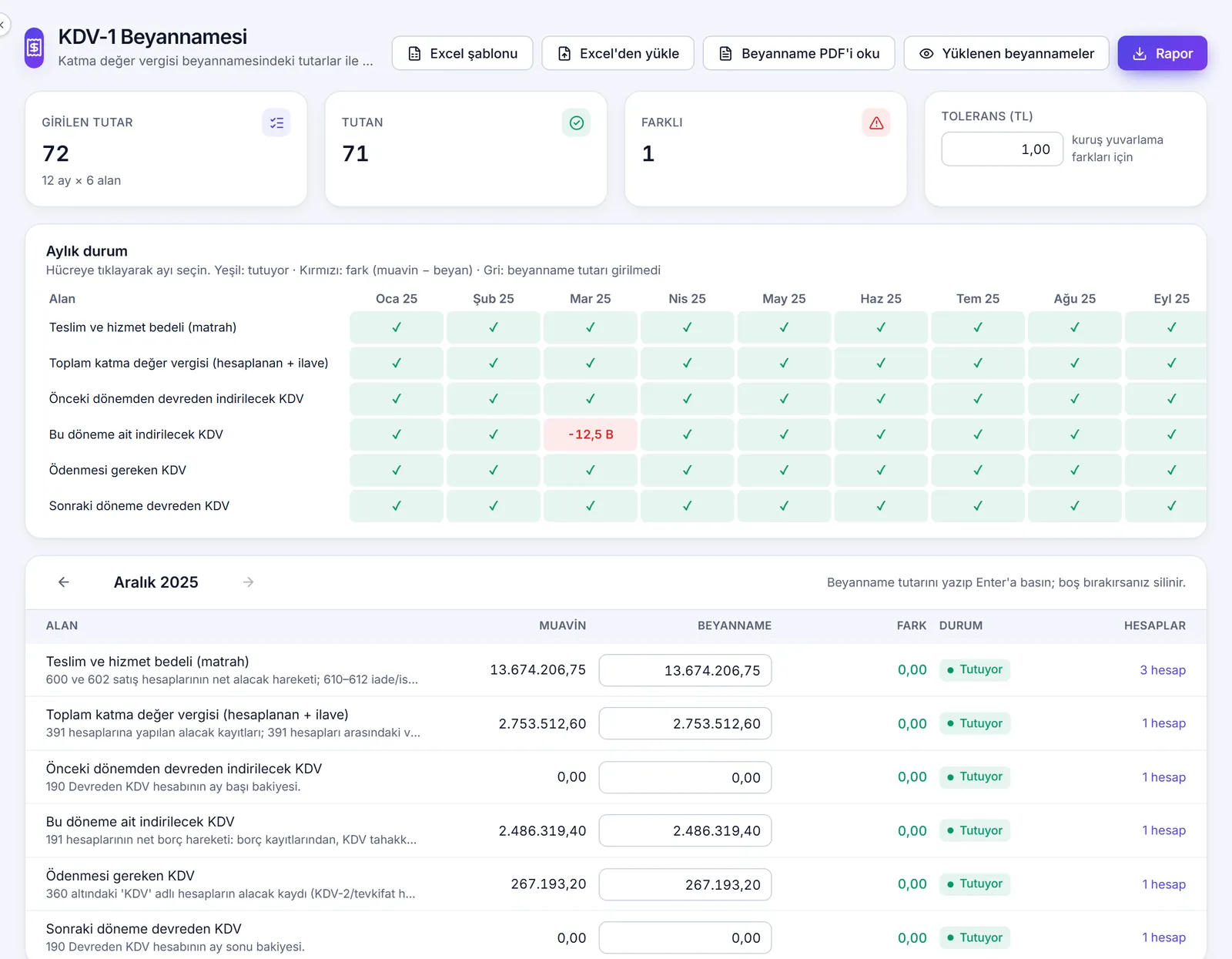Click the 'Eyl 25' column header

(1172, 299)
